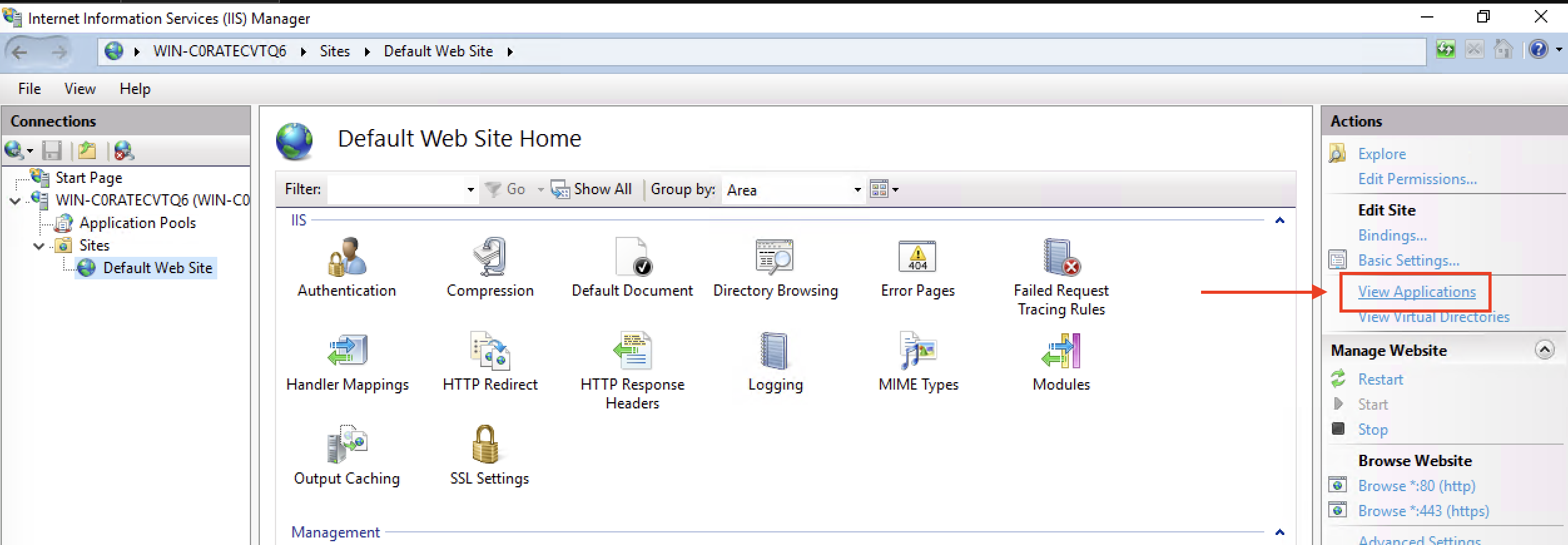The height and width of the screenshot is (545, 1568).
Task: Collapse the WIN-C0RATECVTQ6 server node
Action: (x=16, y=201)
